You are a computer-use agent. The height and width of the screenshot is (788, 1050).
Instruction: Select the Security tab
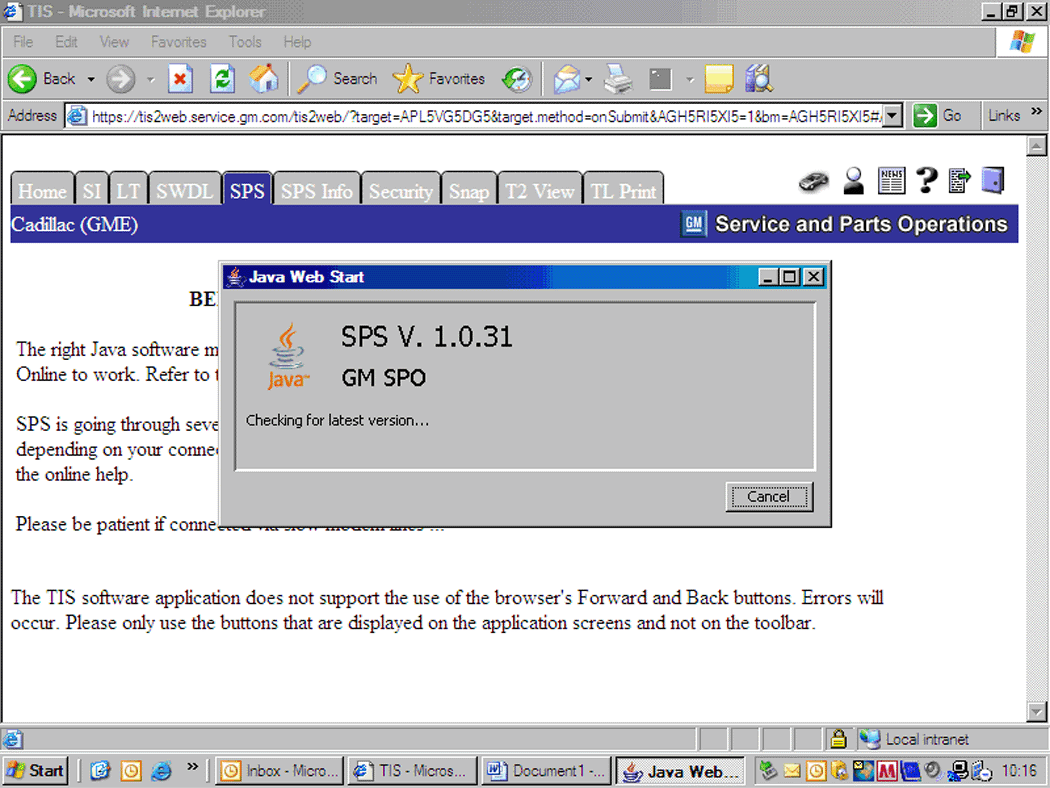coord(400,191)
